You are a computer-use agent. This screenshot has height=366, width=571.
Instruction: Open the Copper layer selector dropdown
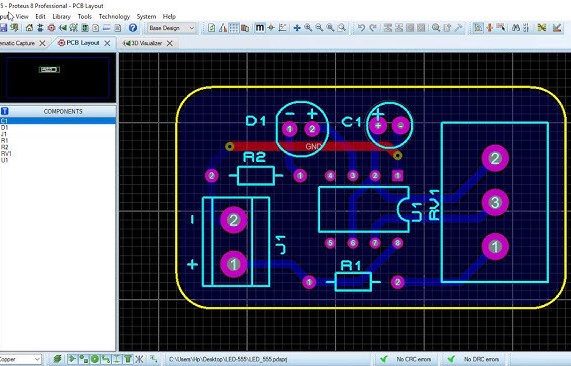[20, 359]
